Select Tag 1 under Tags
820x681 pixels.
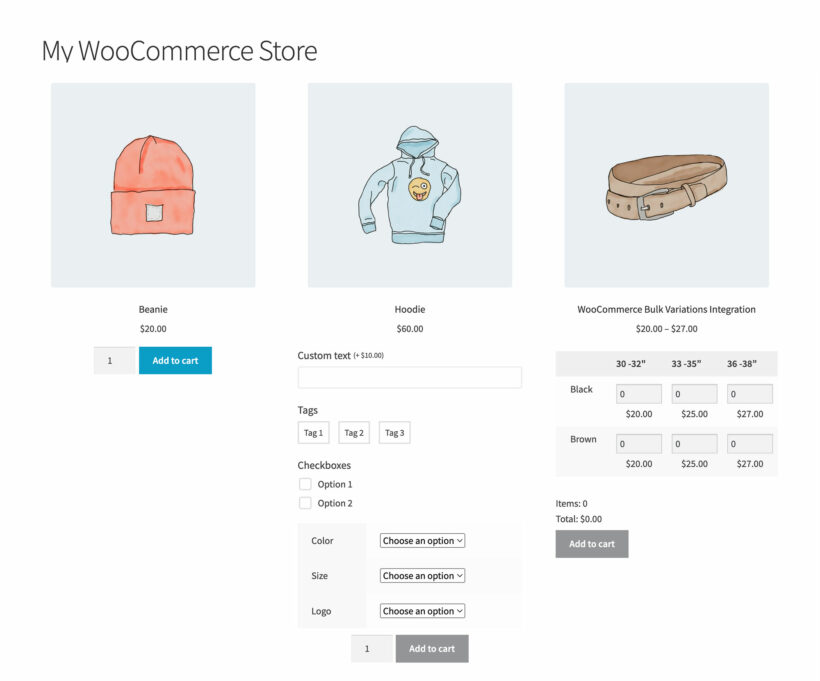coord(312,432)
